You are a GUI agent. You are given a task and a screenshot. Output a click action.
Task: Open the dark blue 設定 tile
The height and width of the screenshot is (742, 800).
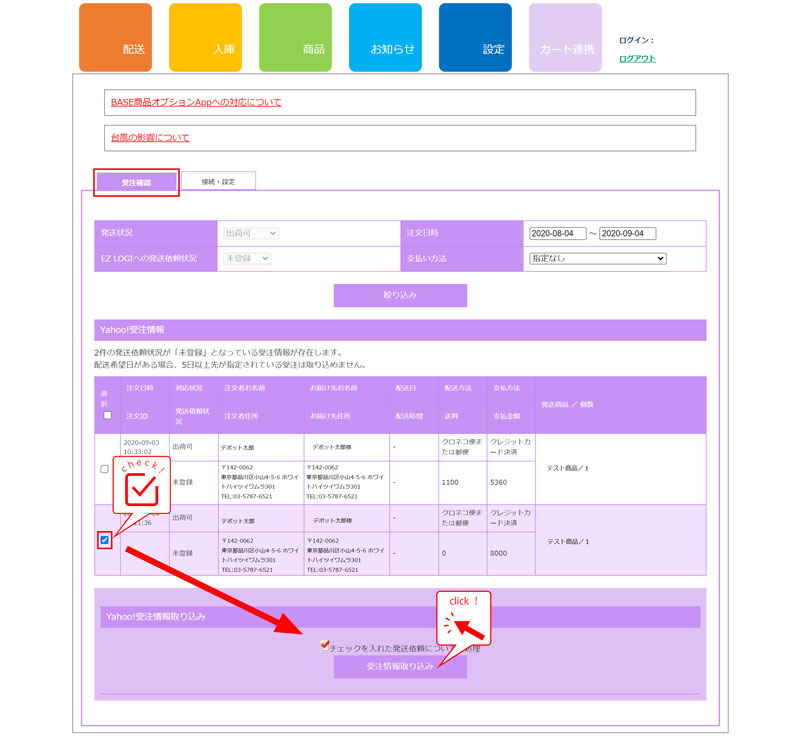[475, 38]
